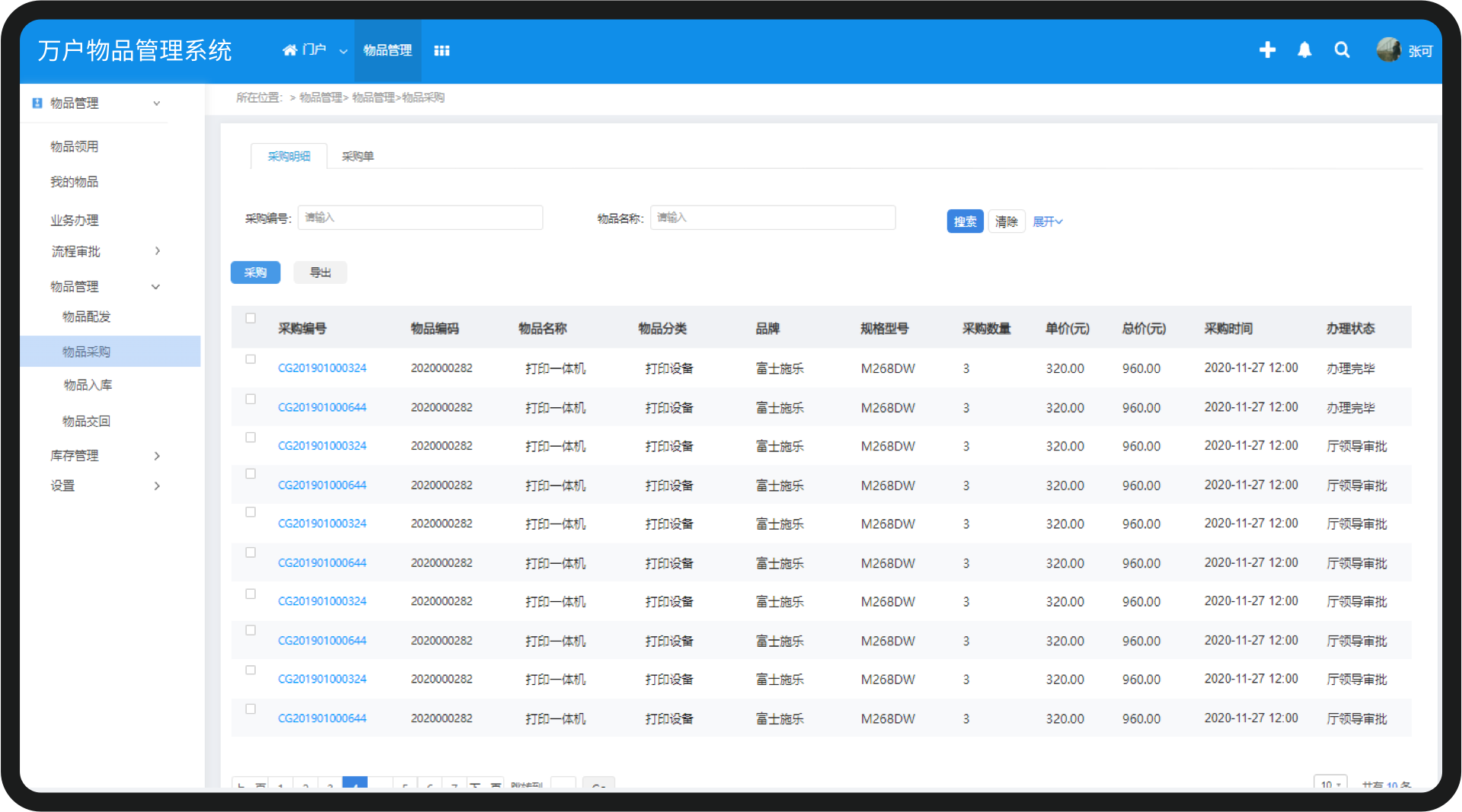Open link CG201901000324 in first row
The image size is (1462, 812).
tap(322, 368)
